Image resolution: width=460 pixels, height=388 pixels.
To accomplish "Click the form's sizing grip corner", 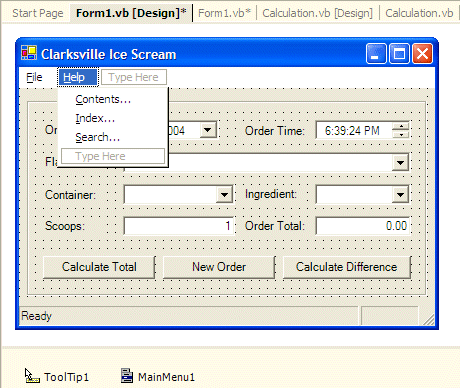I will point(429,319).
